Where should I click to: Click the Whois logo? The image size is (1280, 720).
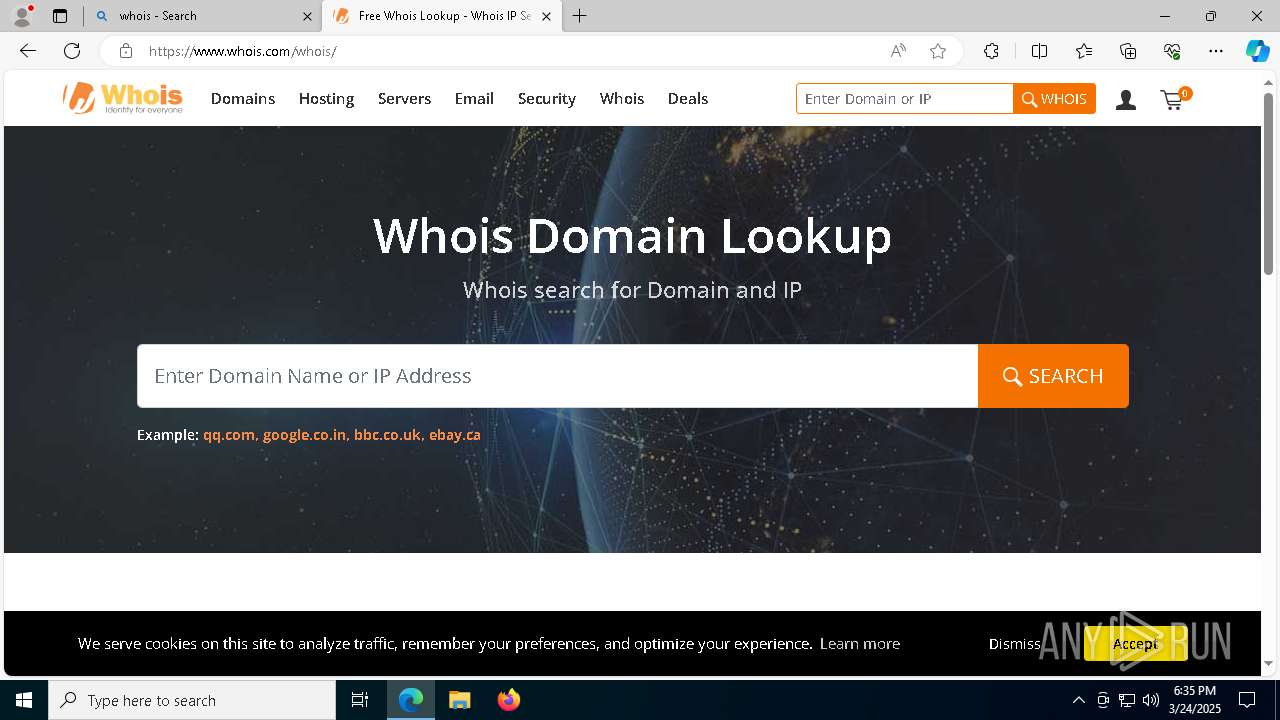pyautogui.click(x=122, y=98)
